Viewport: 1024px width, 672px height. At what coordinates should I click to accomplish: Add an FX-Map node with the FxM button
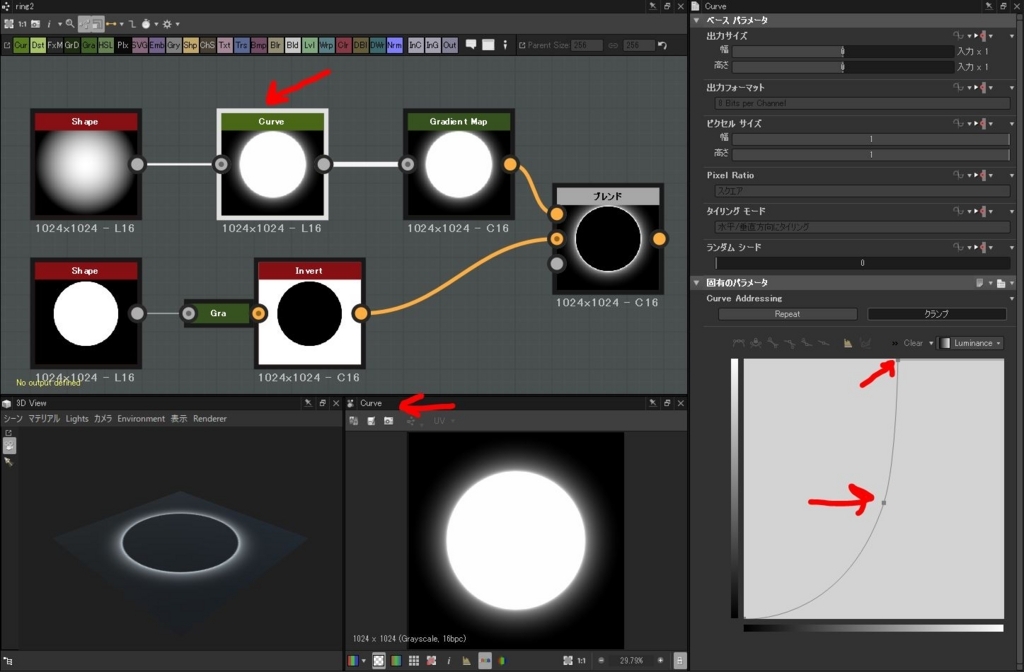coord(55,45)
